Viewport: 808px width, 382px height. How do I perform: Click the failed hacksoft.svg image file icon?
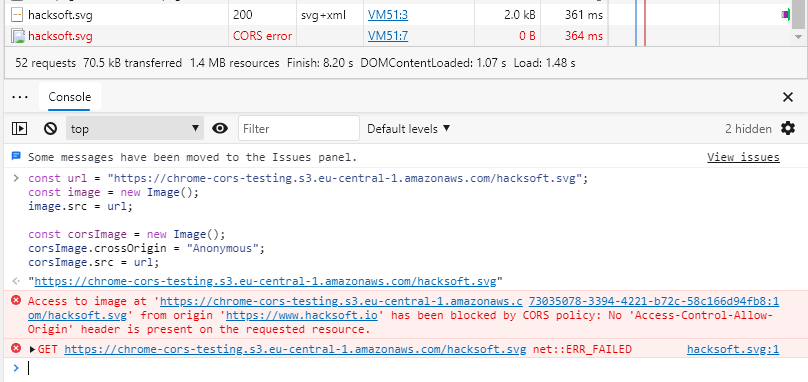tap(19, 36)
